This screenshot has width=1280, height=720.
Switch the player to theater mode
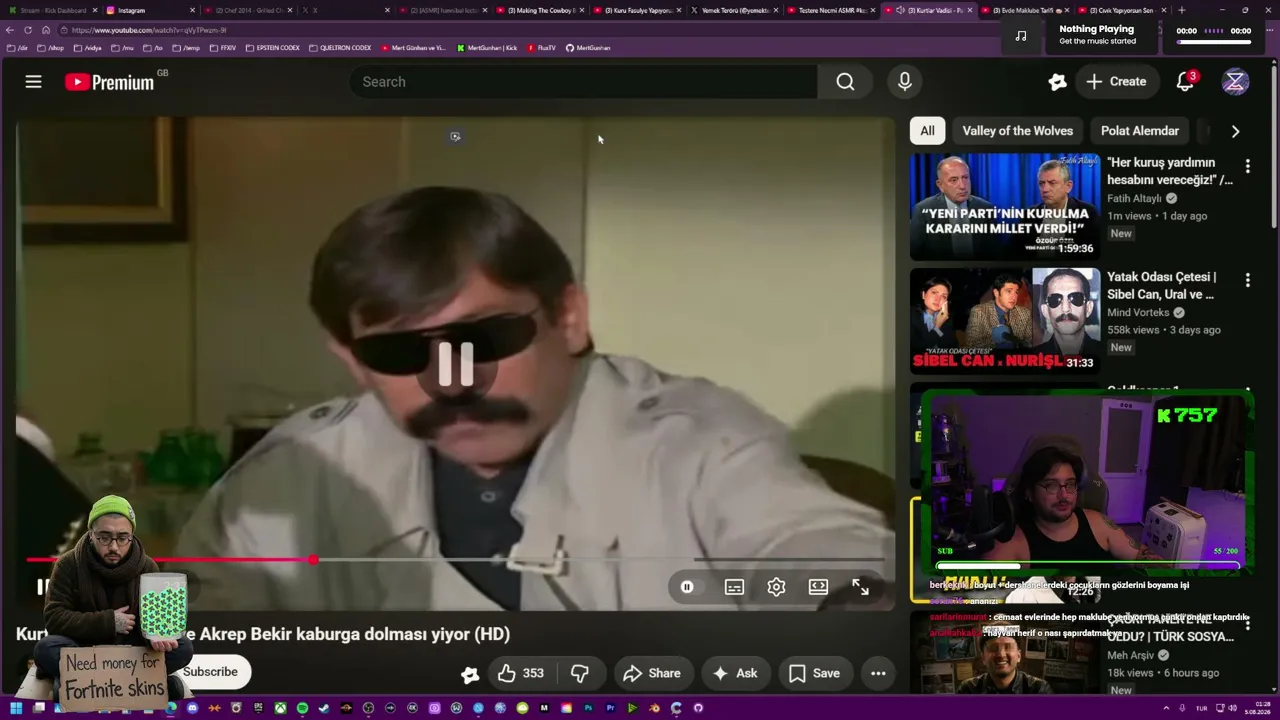tap(818, 587)
